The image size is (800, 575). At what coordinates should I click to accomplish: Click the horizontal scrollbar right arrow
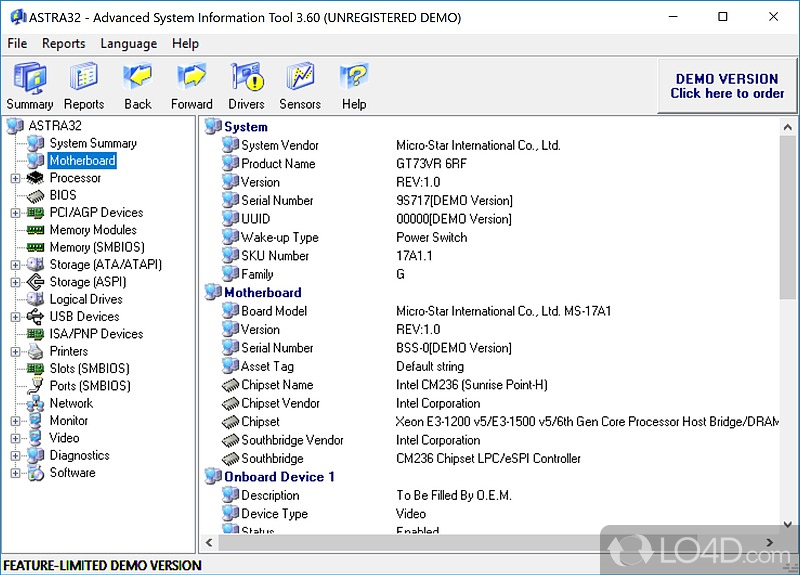(770, 544)
